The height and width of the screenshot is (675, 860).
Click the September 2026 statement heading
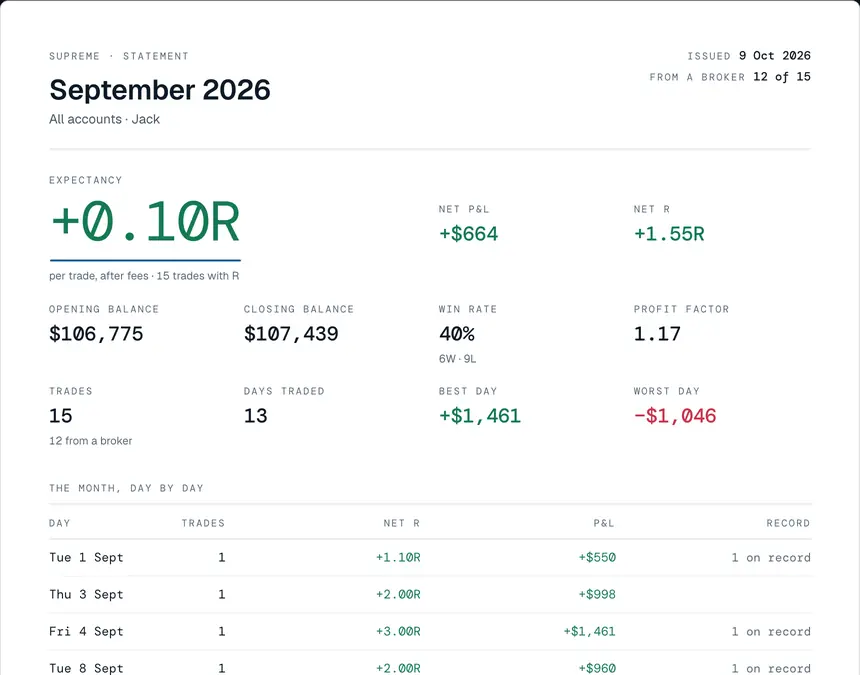[160, 90]
